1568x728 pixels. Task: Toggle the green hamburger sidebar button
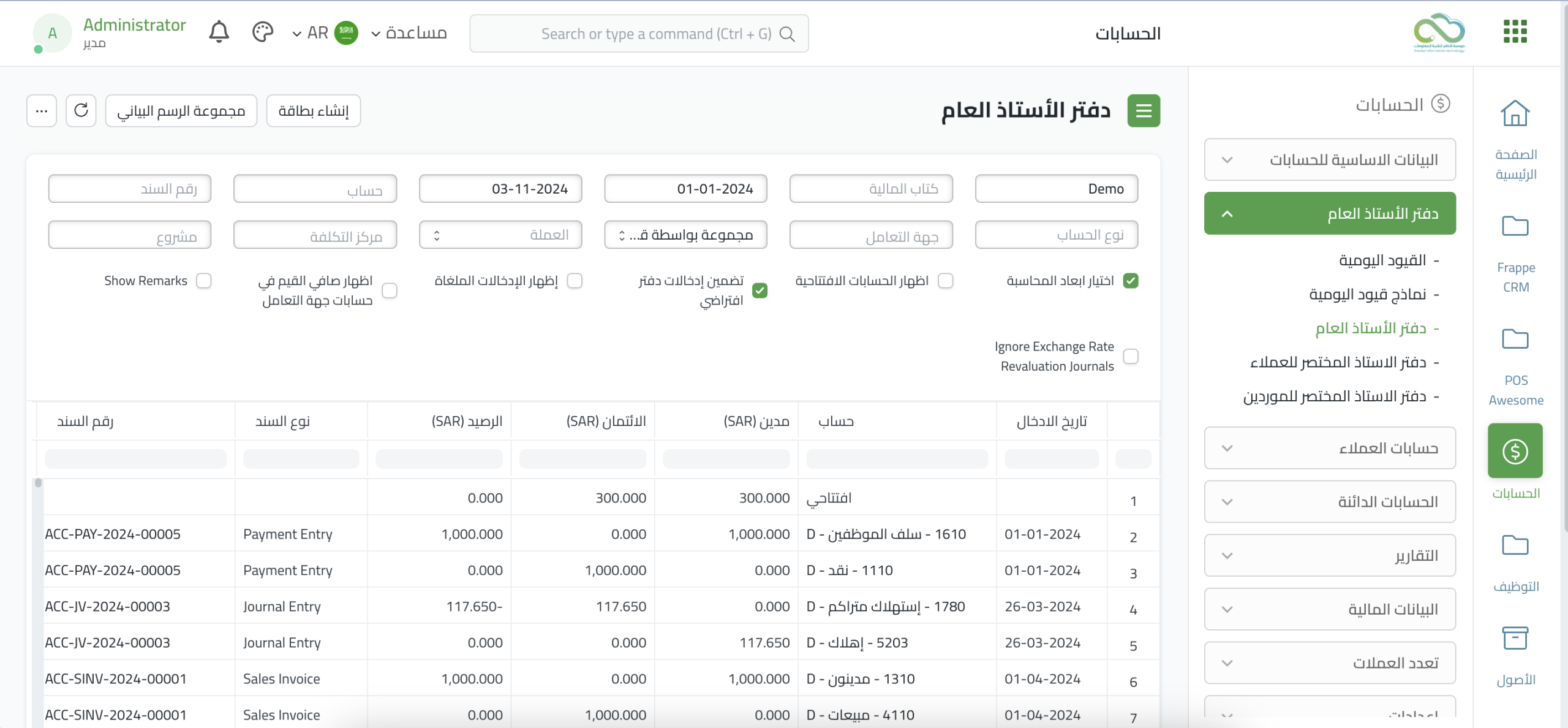click(1143, 111)
